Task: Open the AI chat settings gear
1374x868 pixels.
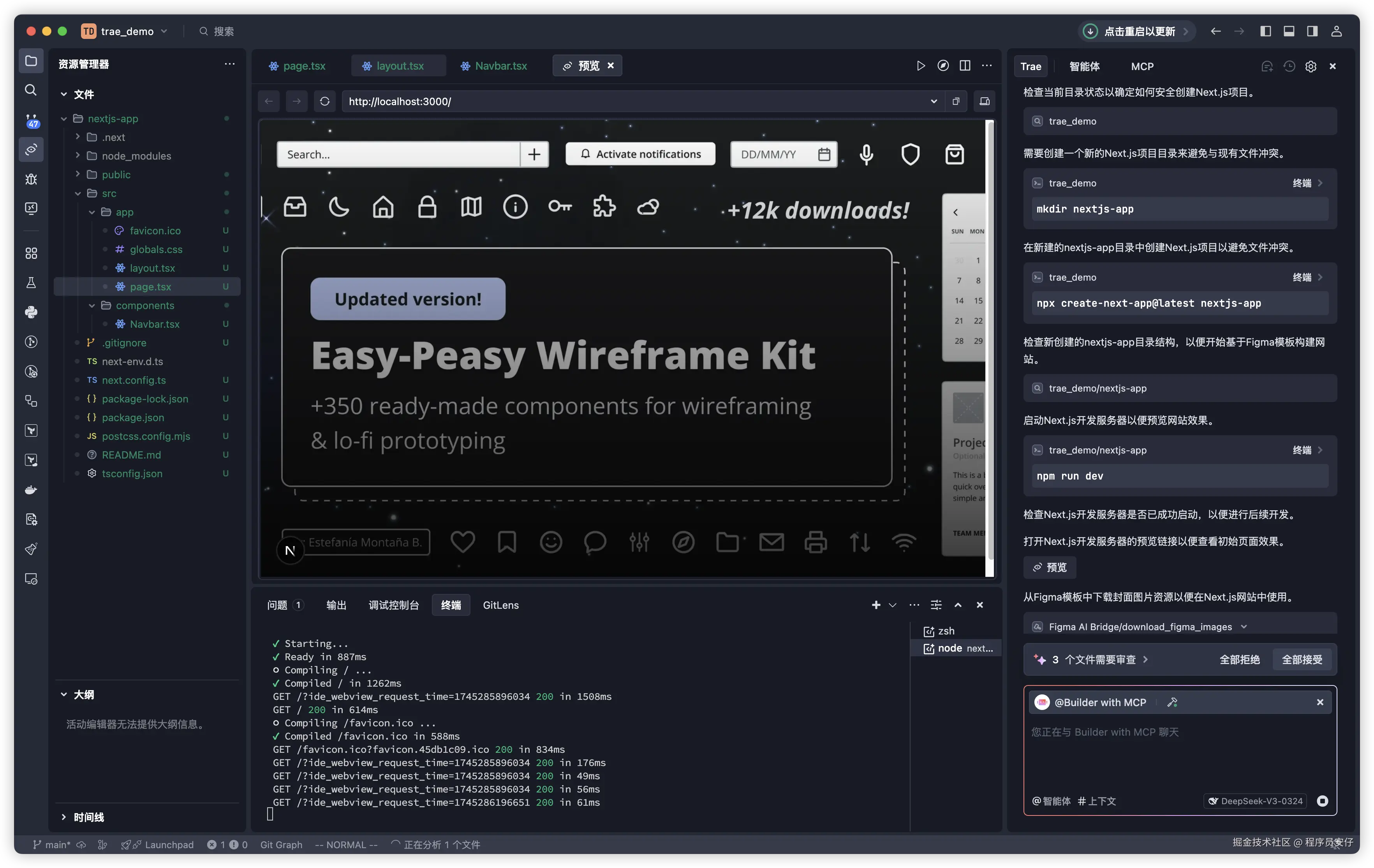Action: tap(1311, 66)
